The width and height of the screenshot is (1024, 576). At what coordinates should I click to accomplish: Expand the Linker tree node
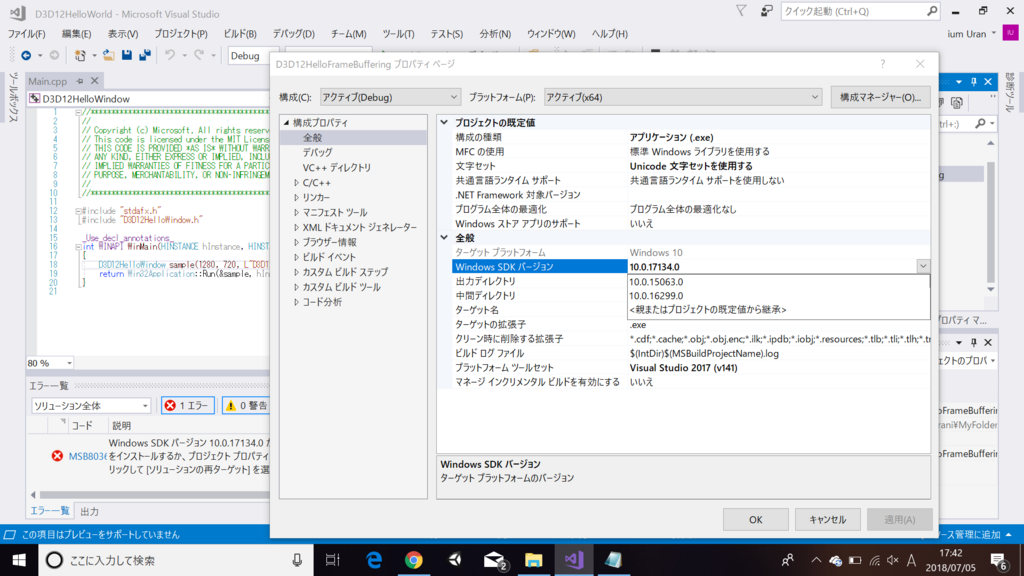[x=296, y=197]
